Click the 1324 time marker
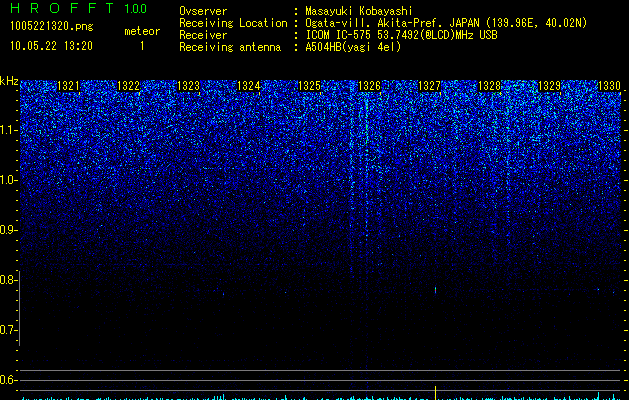The image size is (629, 400). 249,86
